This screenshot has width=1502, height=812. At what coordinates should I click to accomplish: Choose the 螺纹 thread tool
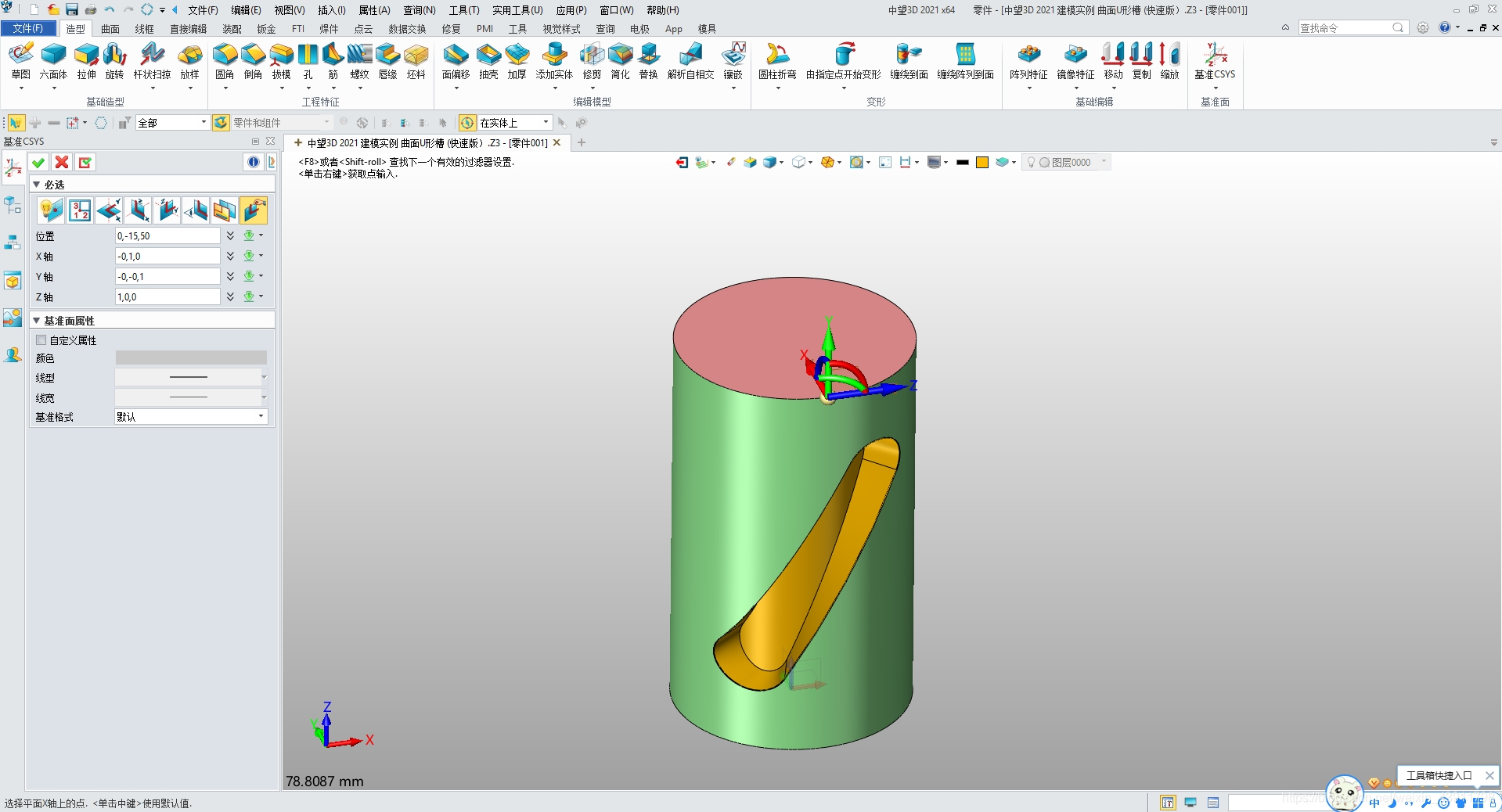tap(359, 62)
